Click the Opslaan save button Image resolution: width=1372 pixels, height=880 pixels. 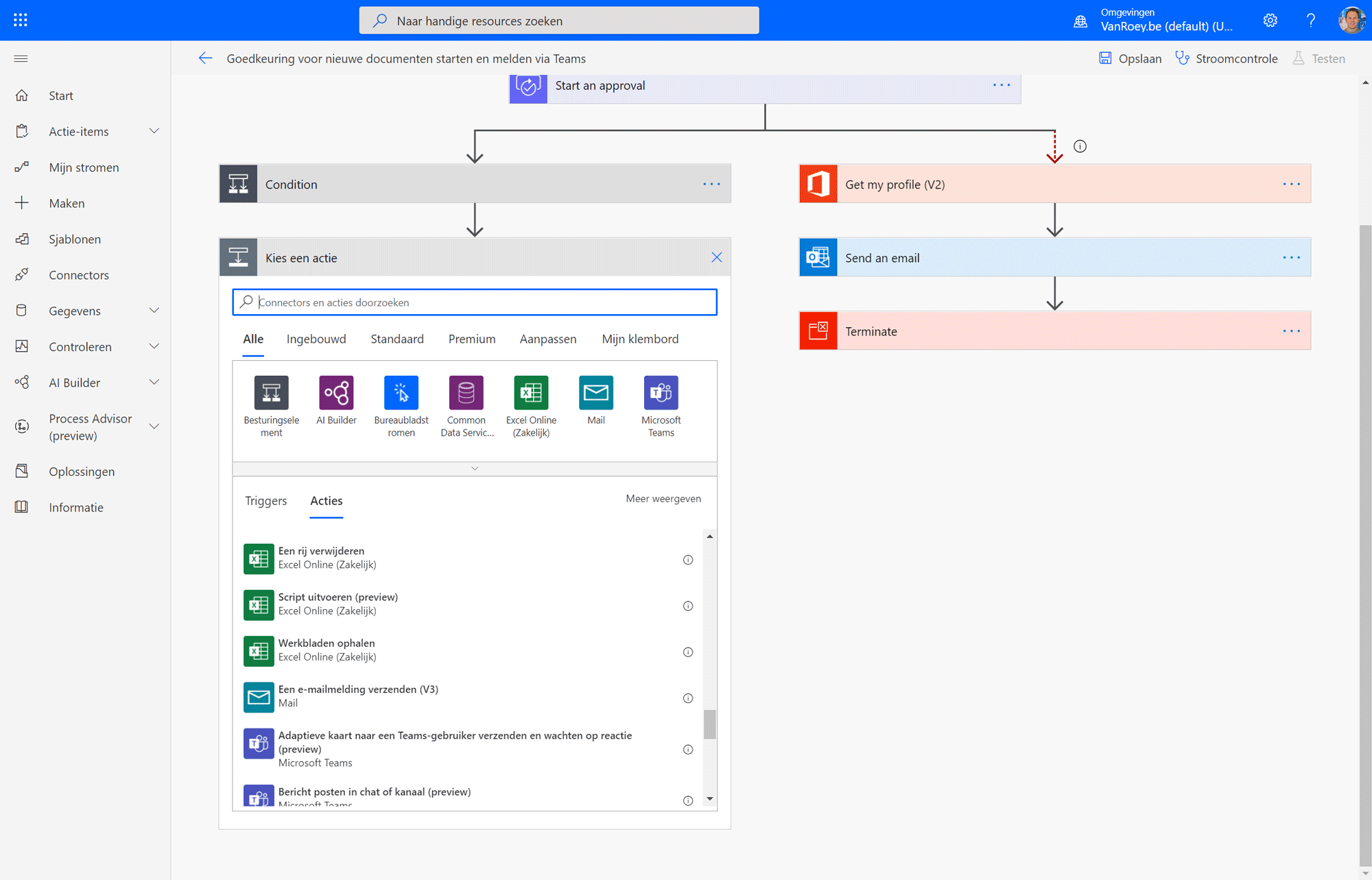(1130, 58)
